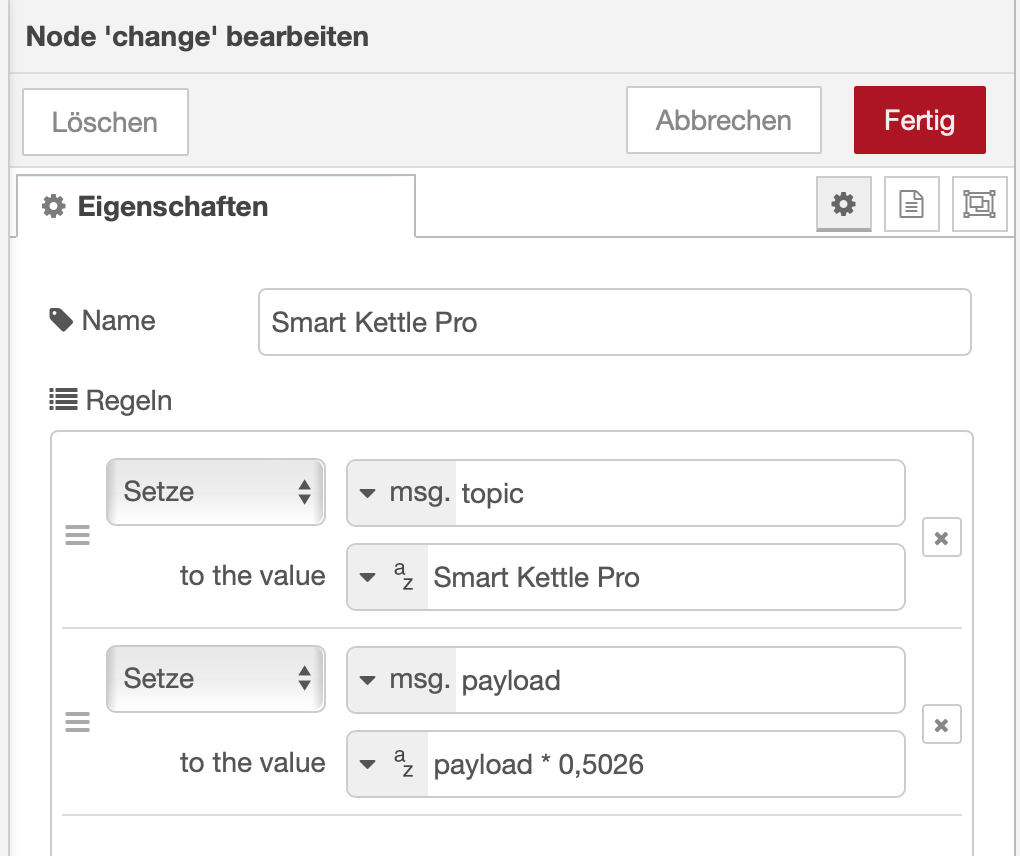Open the first Setze action dropdown

[x=215, y=492]
